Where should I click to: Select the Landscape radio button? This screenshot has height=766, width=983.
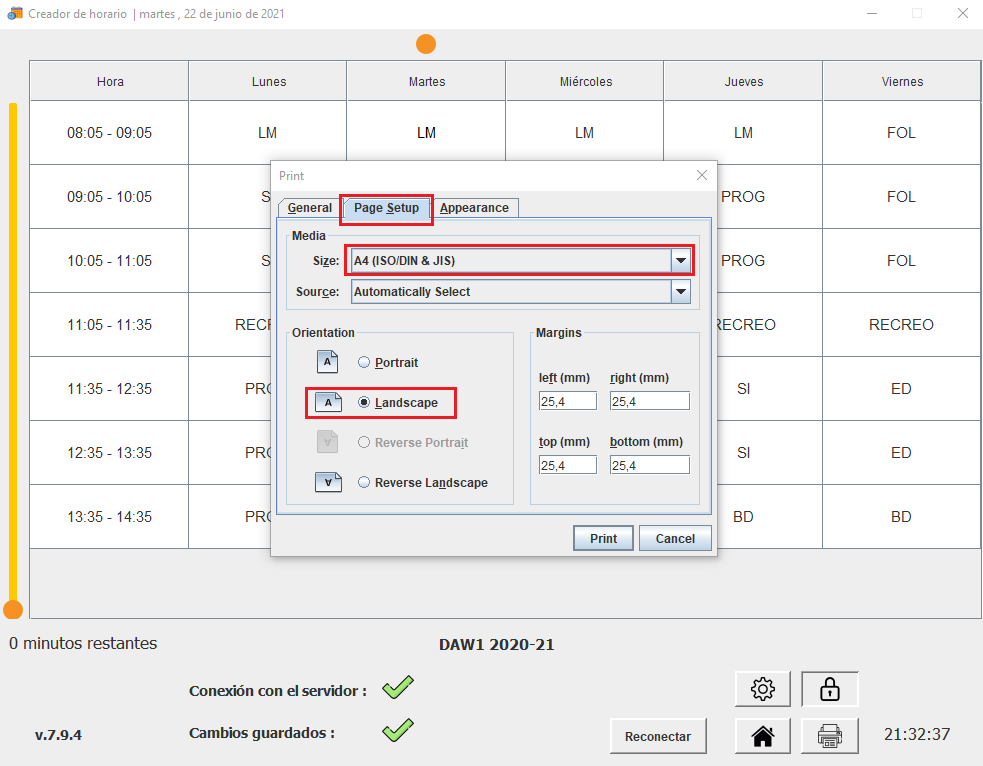pos(364,402)
